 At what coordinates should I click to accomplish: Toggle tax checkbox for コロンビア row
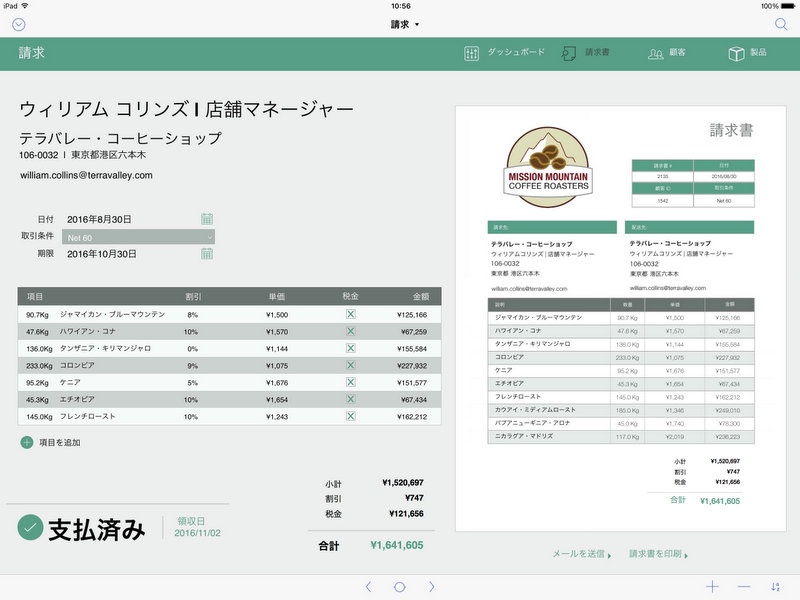[350, 365]
